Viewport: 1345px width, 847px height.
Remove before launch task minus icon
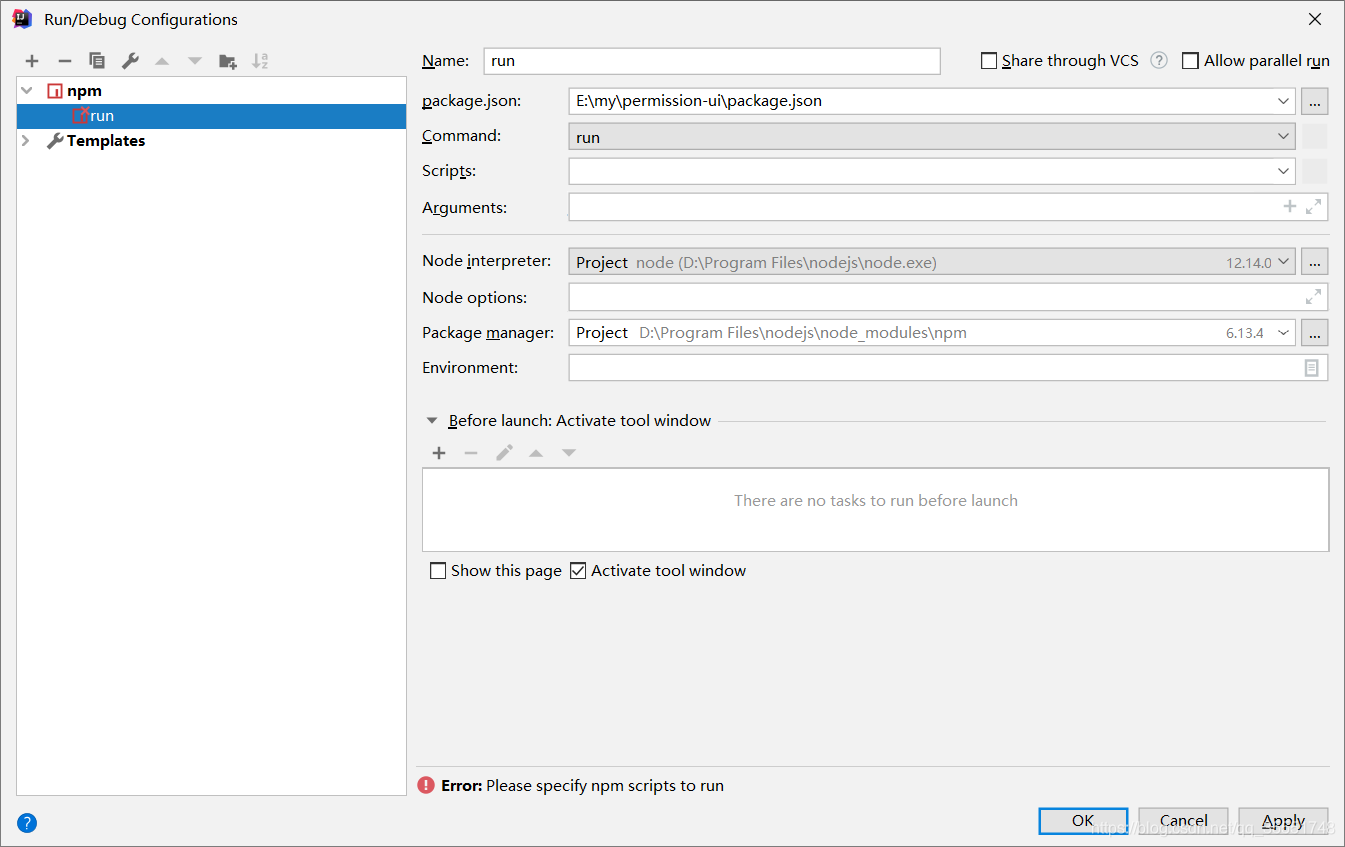click(x=471, y=453)
